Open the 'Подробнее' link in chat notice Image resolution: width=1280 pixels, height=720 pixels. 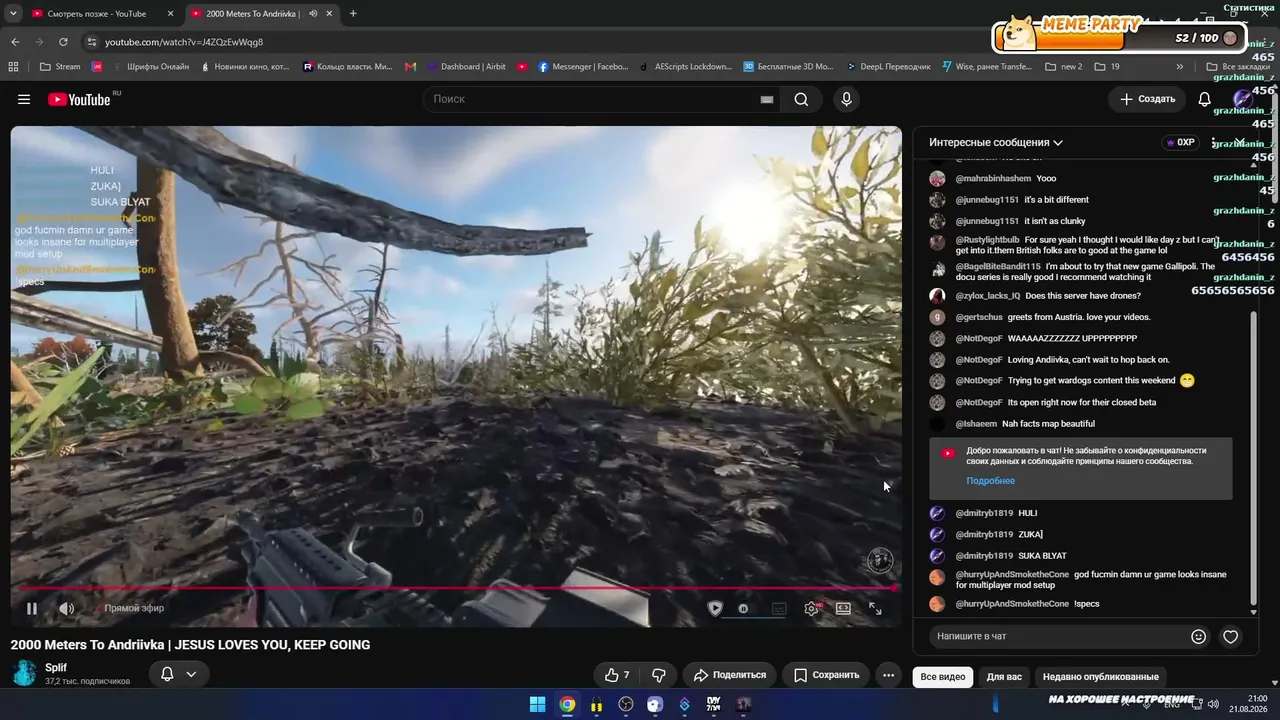(x=990, y=481)
